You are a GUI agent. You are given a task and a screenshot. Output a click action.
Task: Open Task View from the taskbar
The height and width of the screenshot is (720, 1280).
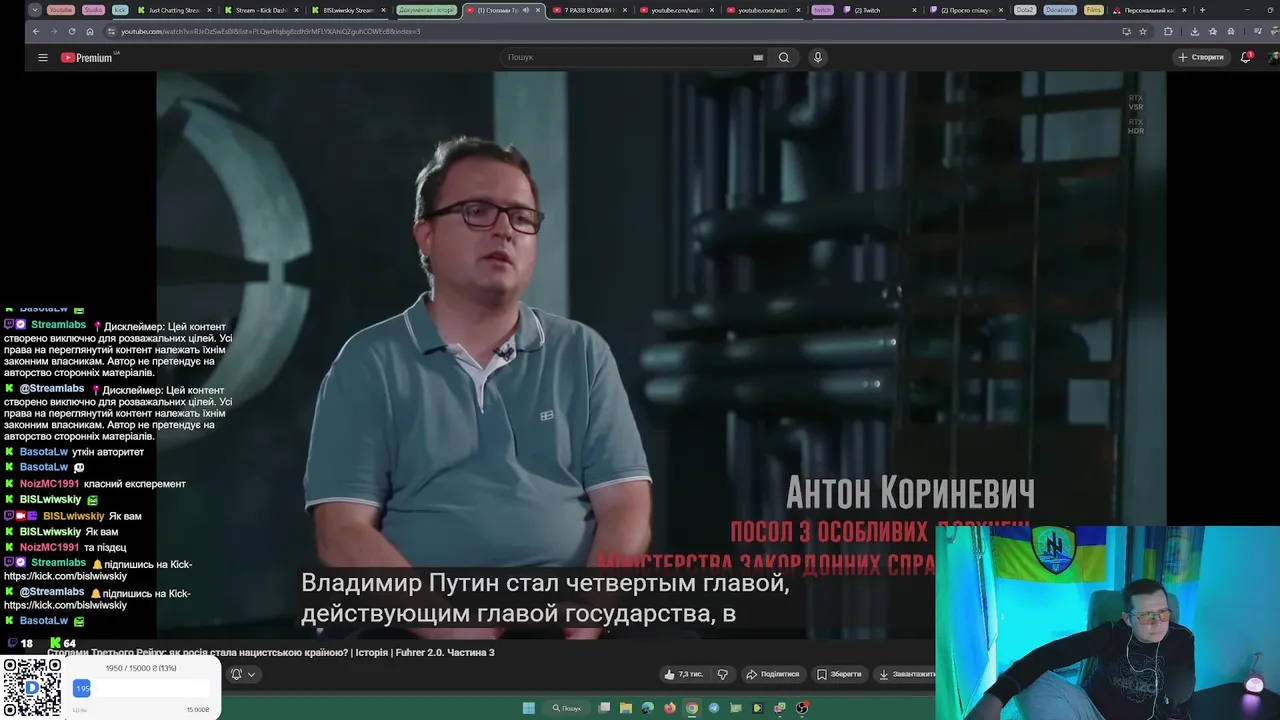pyautogui.click(x=604, y=708)
